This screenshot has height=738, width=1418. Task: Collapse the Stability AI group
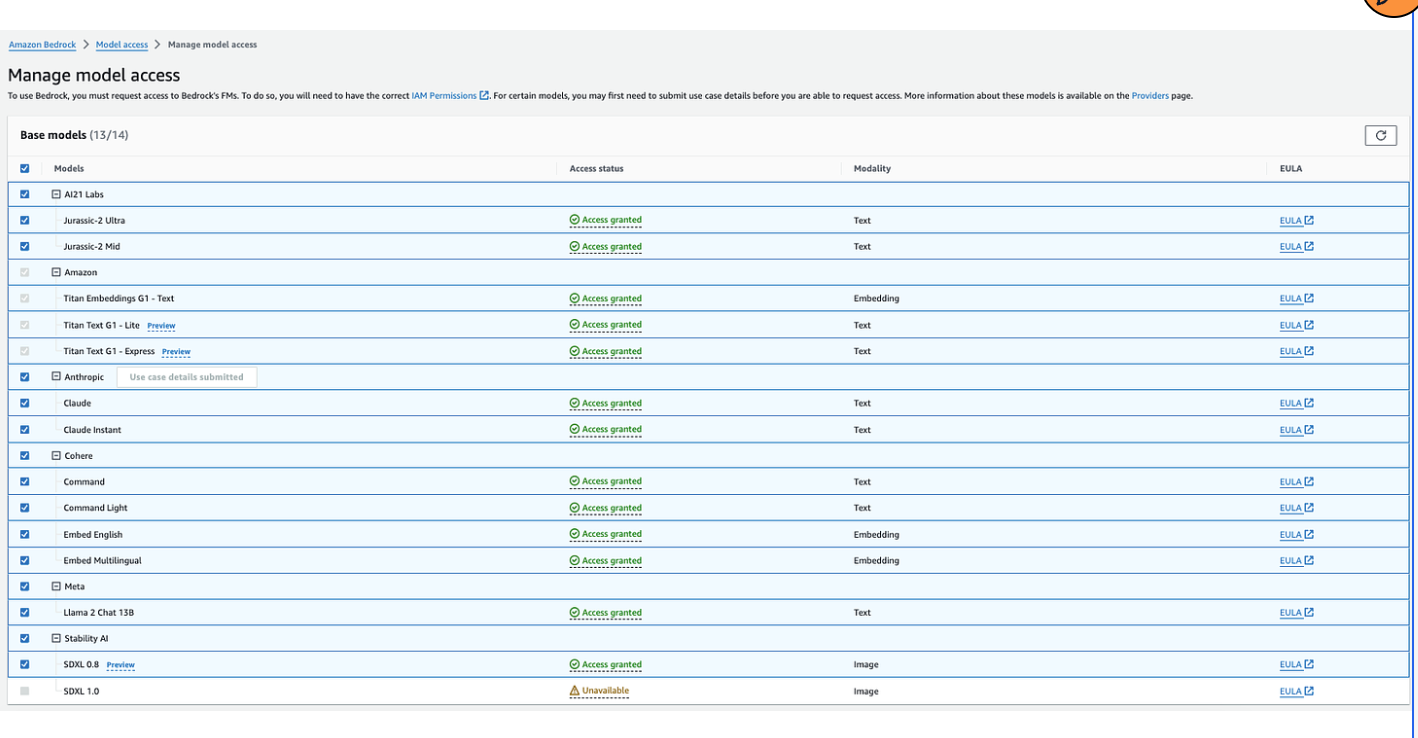tap(56, 638)
